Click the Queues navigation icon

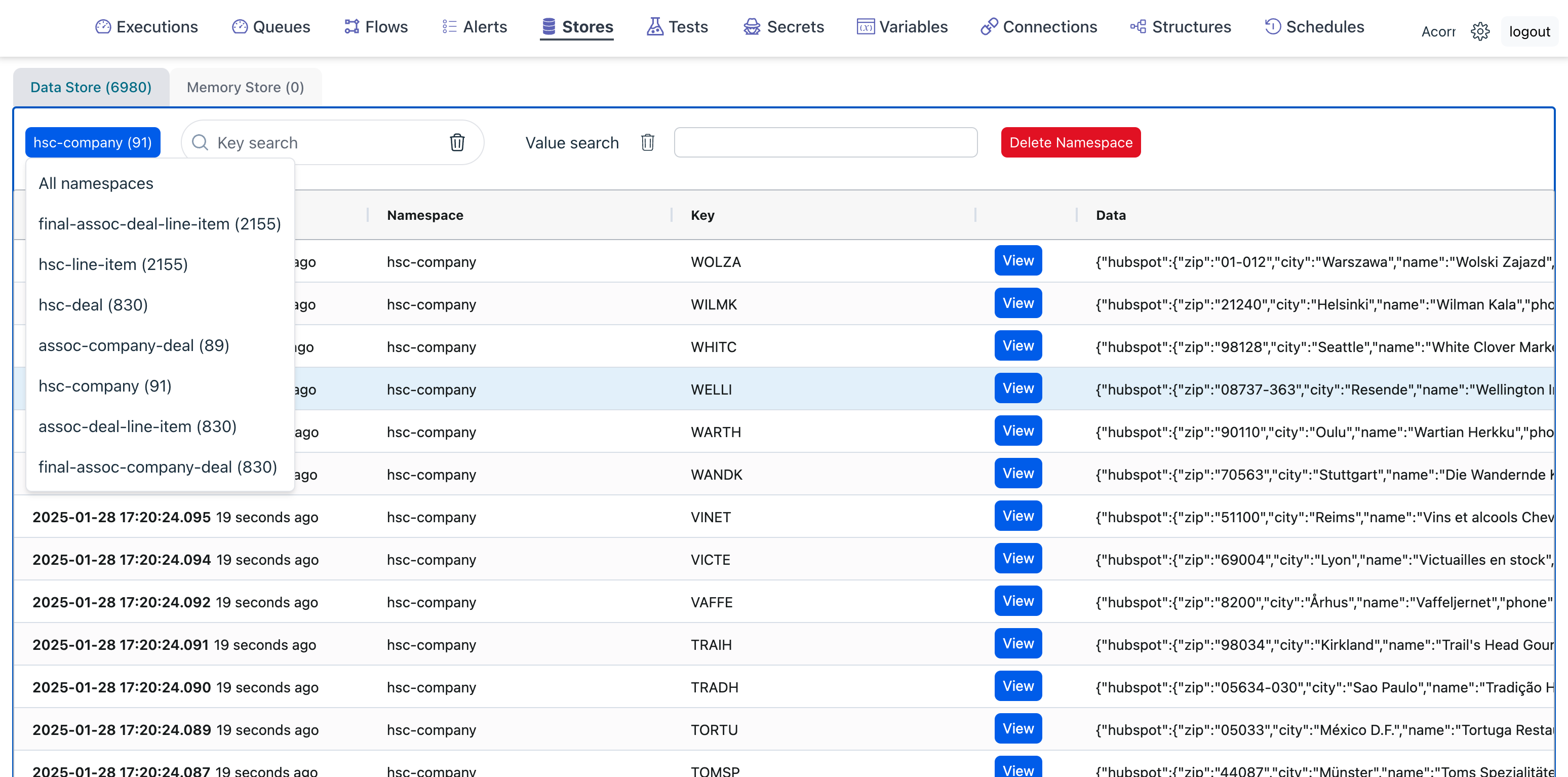coord(239,27)
